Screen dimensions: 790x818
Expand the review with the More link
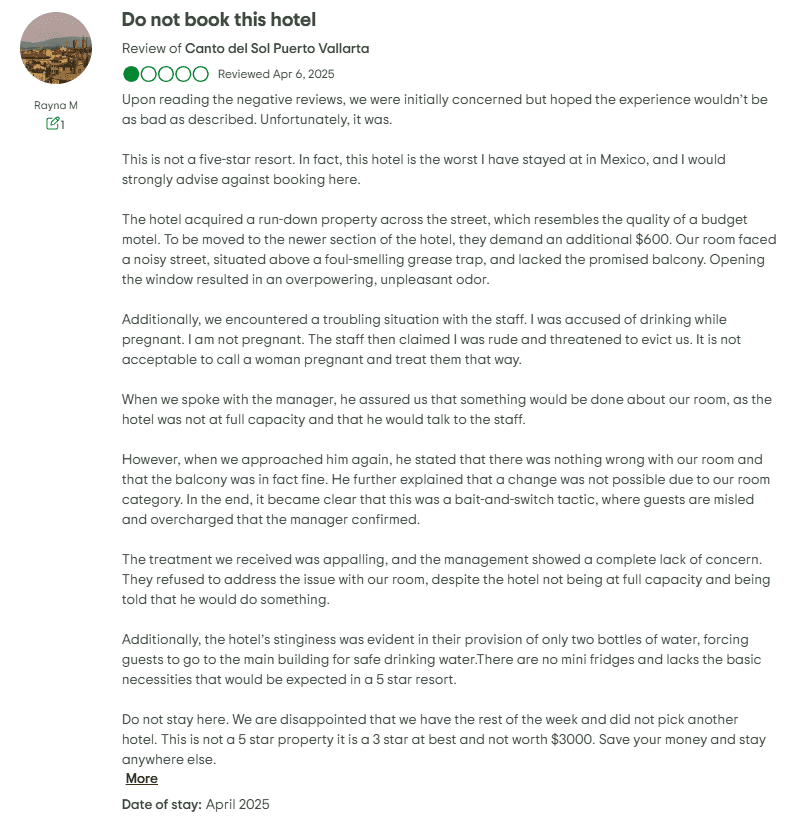click(142, 778)
